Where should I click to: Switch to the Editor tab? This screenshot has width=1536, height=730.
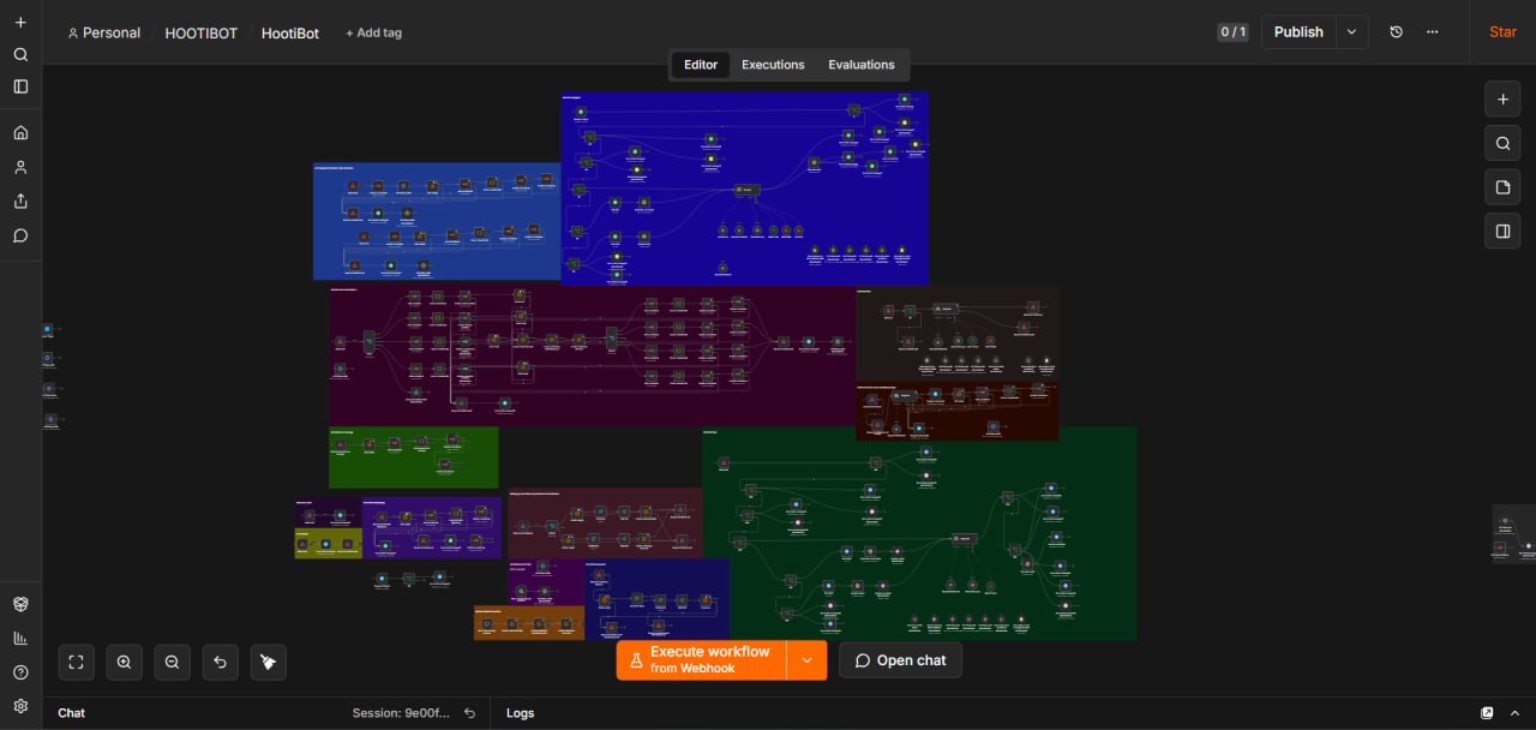tap(700, 65)
